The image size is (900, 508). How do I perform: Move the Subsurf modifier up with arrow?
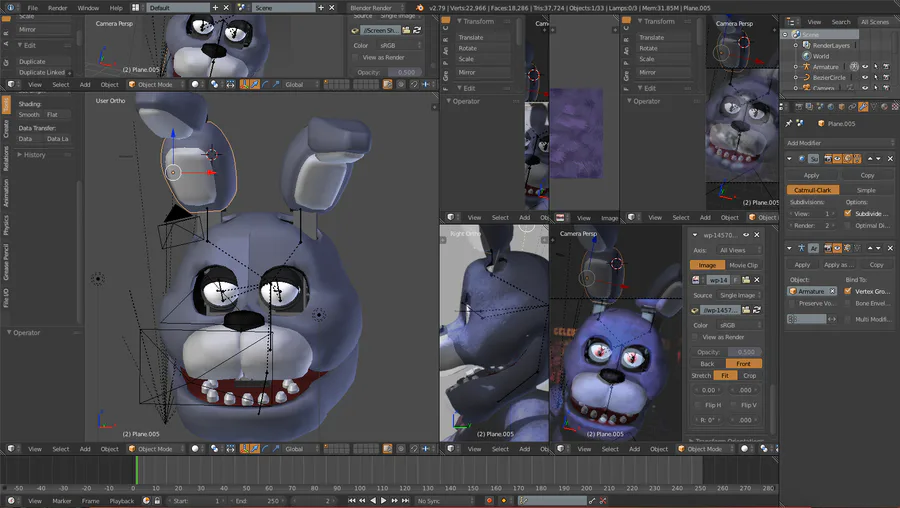click(870, 158)
